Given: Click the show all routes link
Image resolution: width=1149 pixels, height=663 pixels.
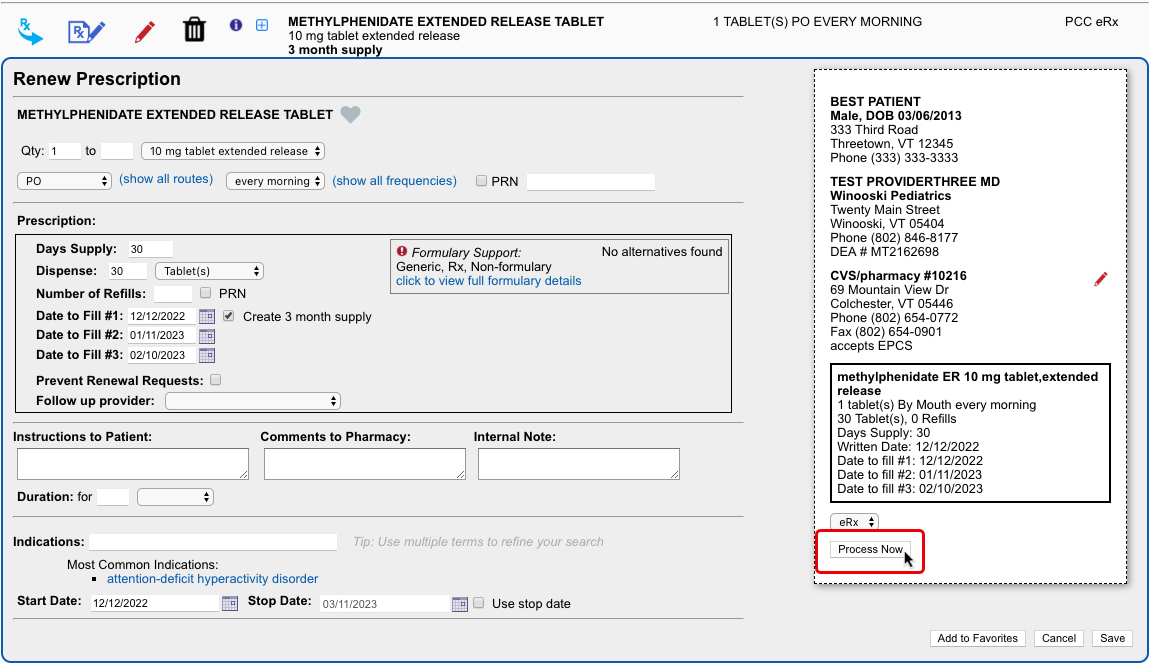Looking at the screenshot, I should 166,179.
